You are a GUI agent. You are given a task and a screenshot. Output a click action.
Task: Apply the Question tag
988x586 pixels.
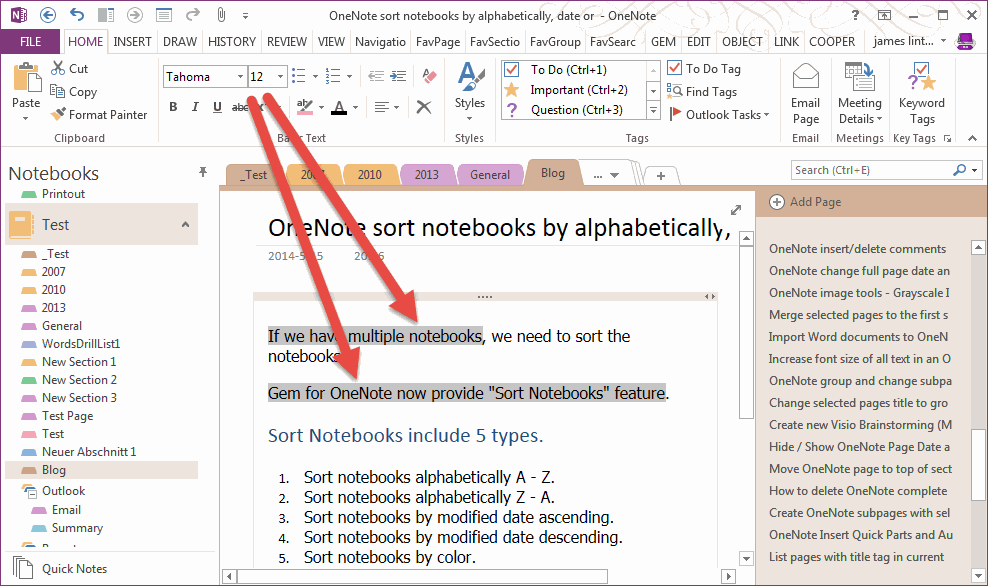(573, 110)
